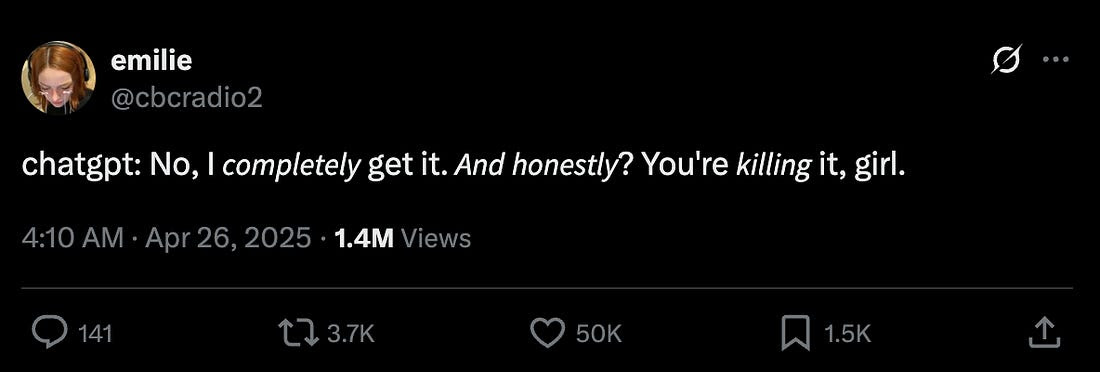This screenshot has width=1100, height=372.
Task: Visit the @cbcradio2 handle profile
Action: (x=186, y=97)
